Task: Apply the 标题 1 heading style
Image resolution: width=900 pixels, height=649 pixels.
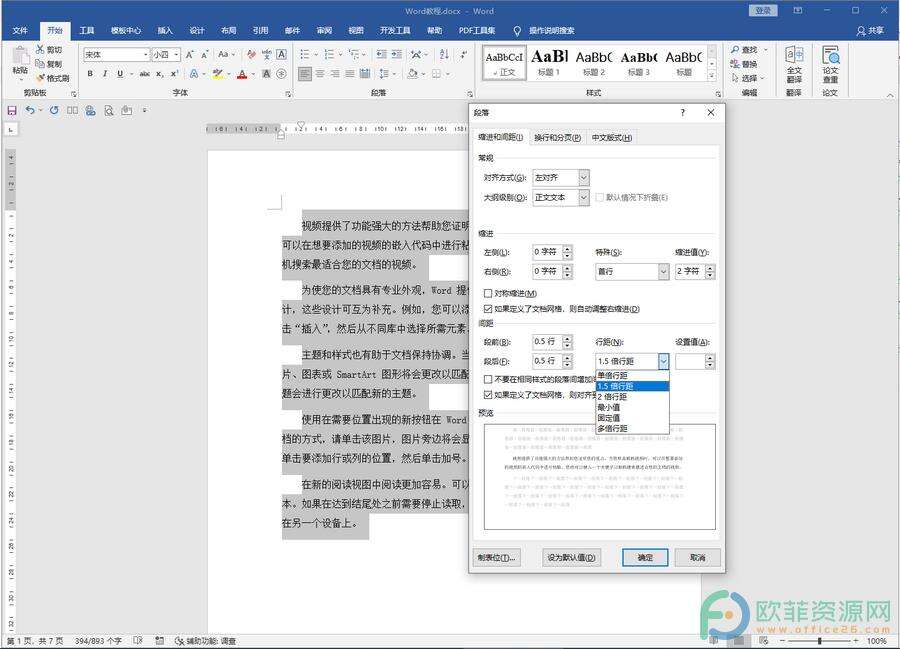Action: pyautogui.click(x=549, y=63)
